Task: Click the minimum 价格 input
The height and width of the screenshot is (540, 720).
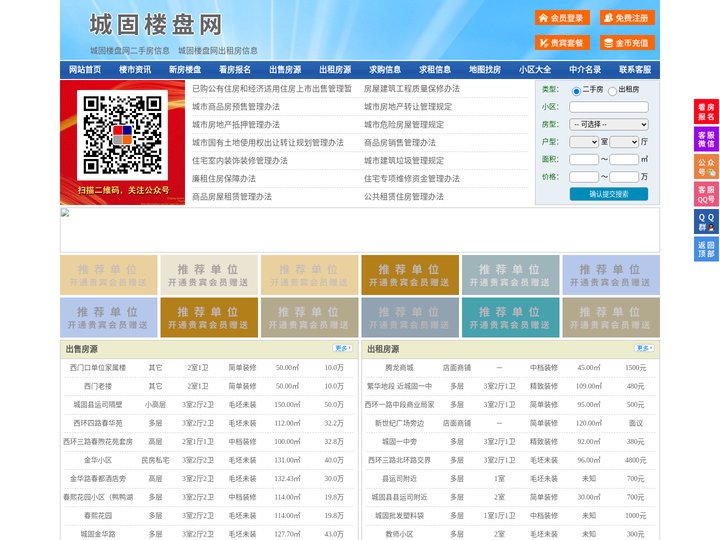Action: point(584,177)
